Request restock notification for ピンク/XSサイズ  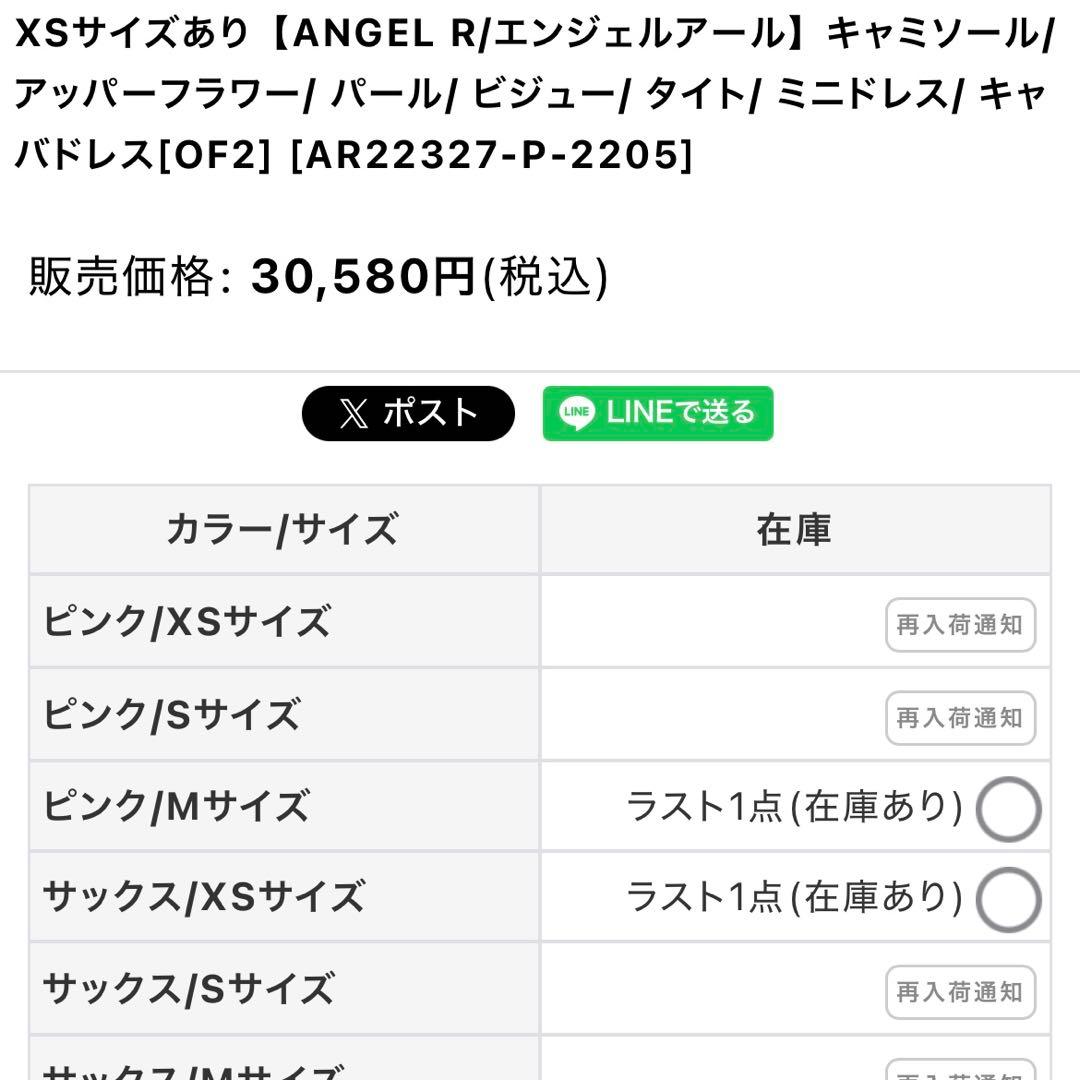point(959,627)
